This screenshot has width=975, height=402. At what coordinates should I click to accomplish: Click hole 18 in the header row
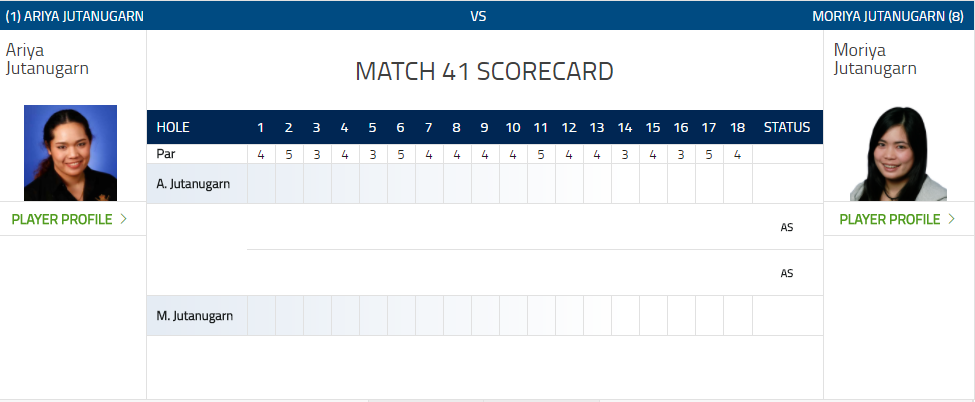coord(737,127)
